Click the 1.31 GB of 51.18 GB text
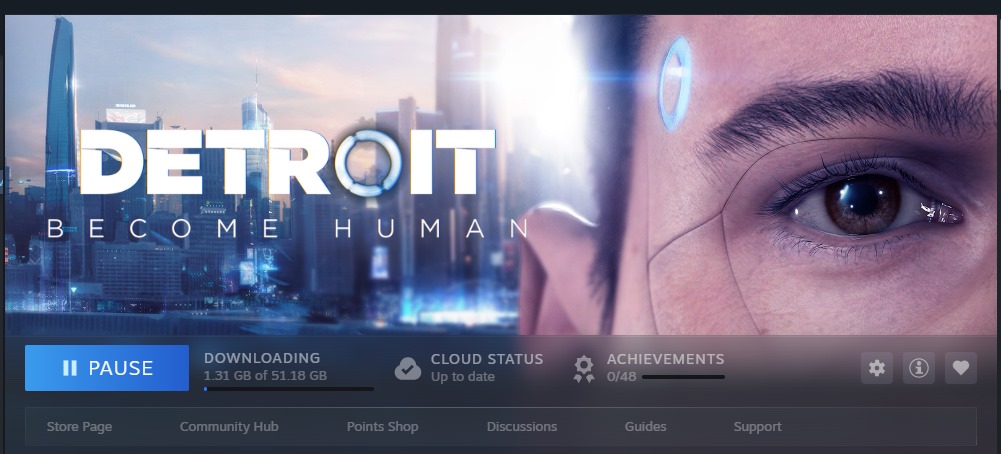The image size is (1001, 454). pyautogui.click(x=265, y=375)
